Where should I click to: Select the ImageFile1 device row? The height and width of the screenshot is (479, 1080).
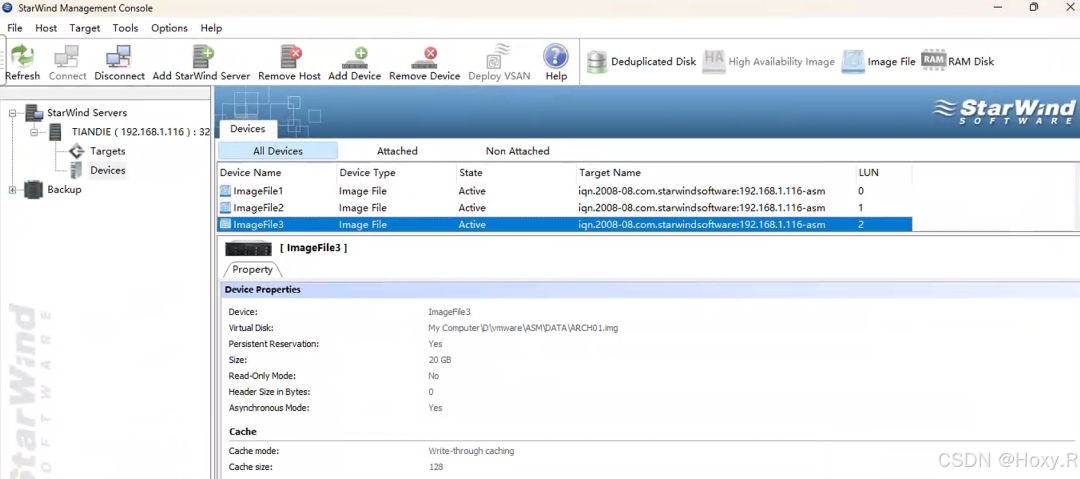[x=565, y=191]
